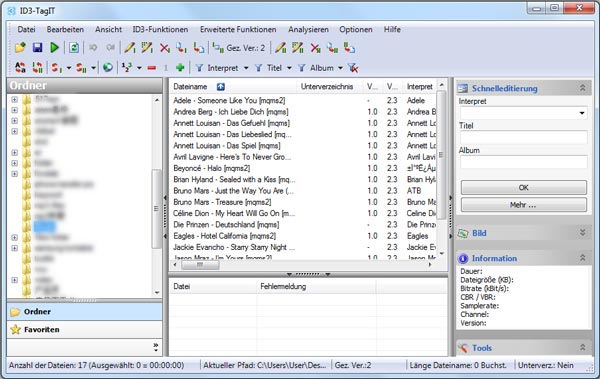Viewport: 600px width, 379px height.
Task: Click the blue floppy disk save icon
Action: tap(38, 47)
